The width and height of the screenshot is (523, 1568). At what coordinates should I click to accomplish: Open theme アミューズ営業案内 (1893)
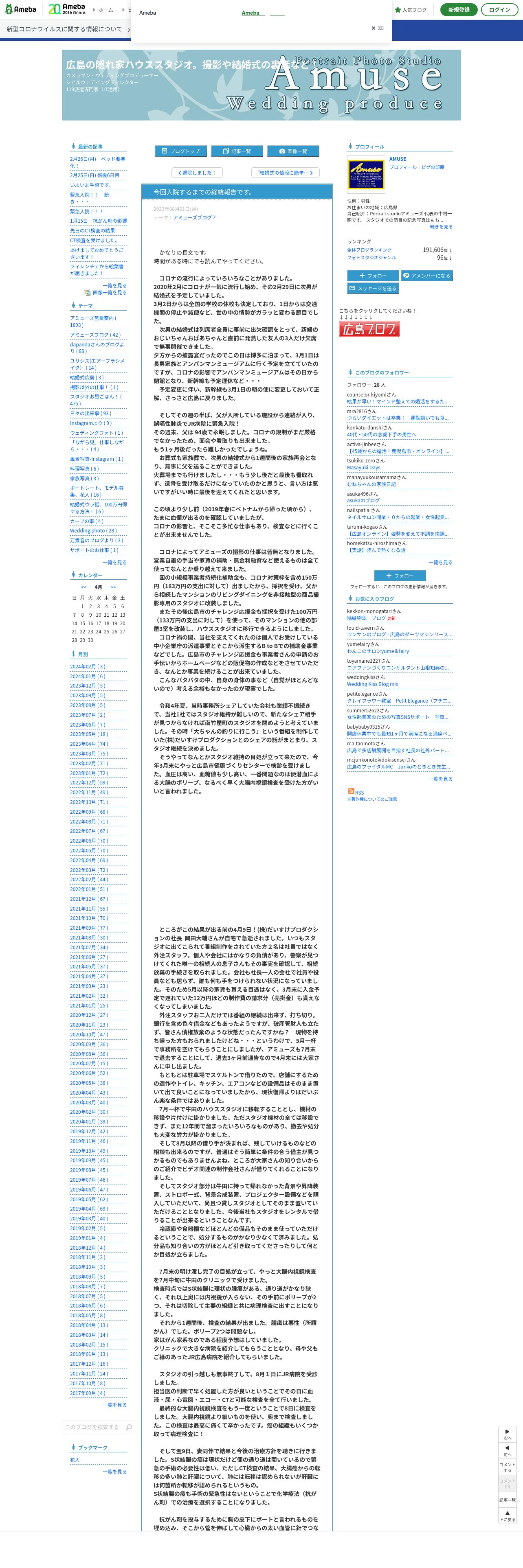point(93,322)
